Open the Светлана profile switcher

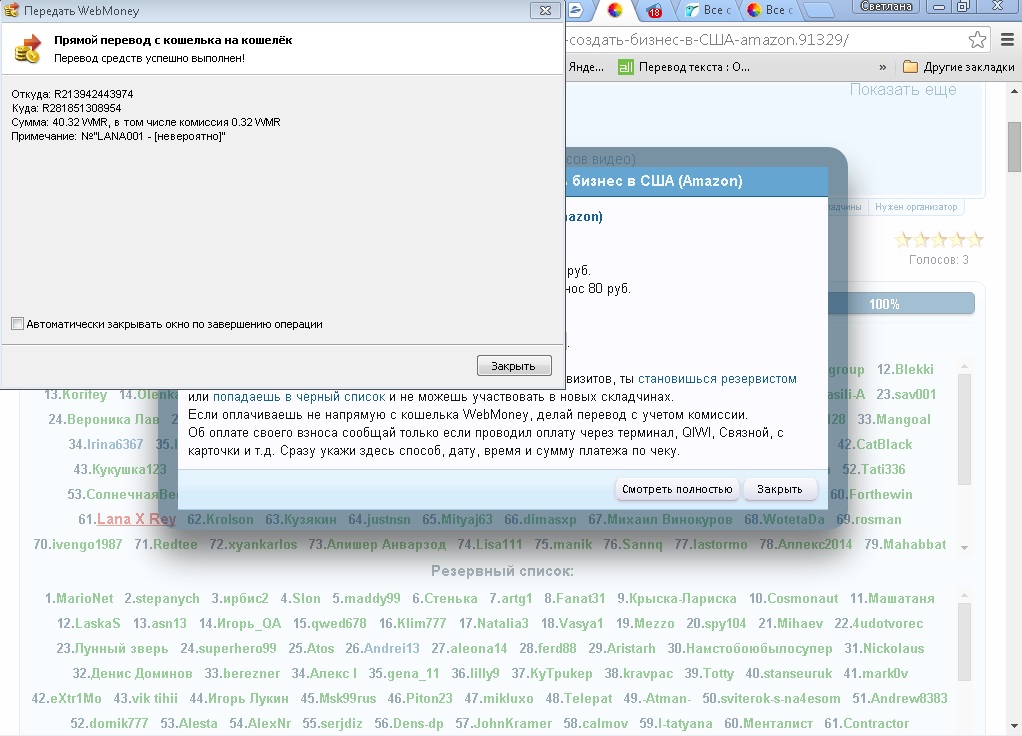[x=886, y=7]
